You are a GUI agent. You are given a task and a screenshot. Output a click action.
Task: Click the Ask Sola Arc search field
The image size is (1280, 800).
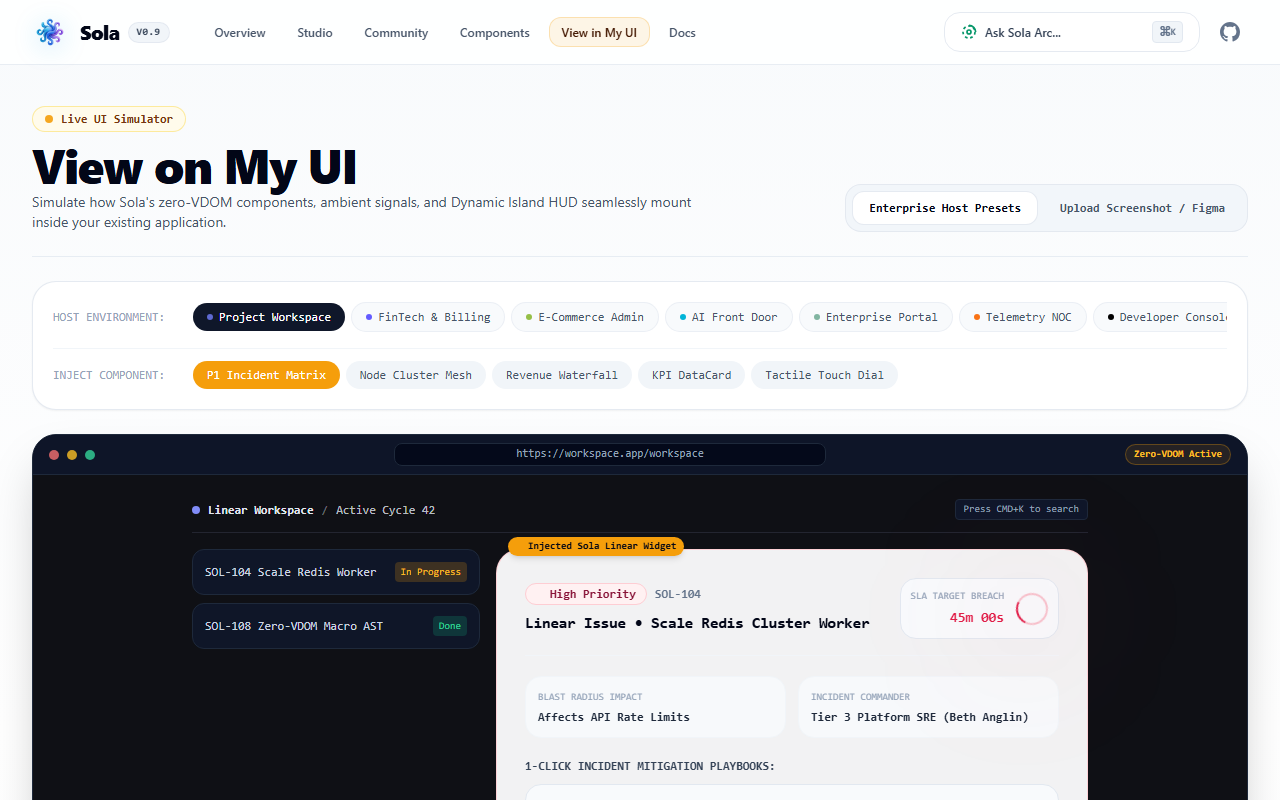point(1071,32)
